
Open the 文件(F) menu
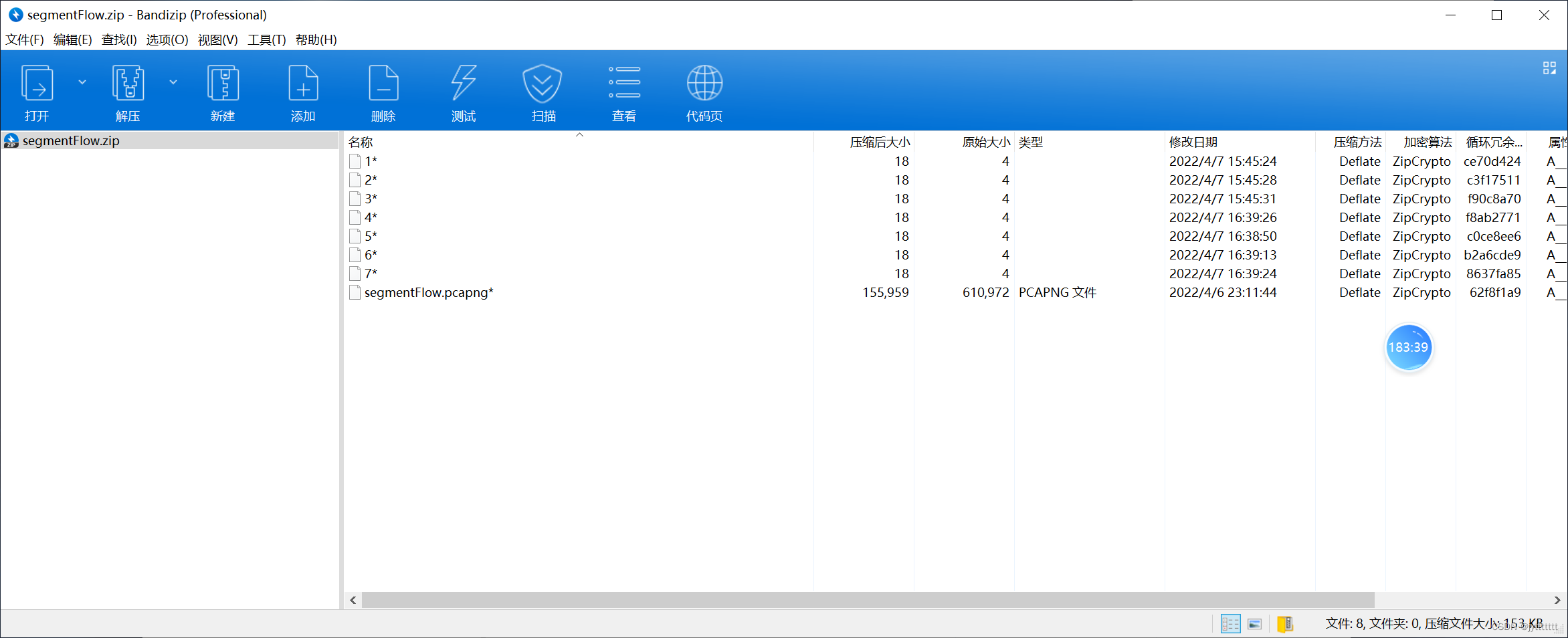tap(25, 40)
